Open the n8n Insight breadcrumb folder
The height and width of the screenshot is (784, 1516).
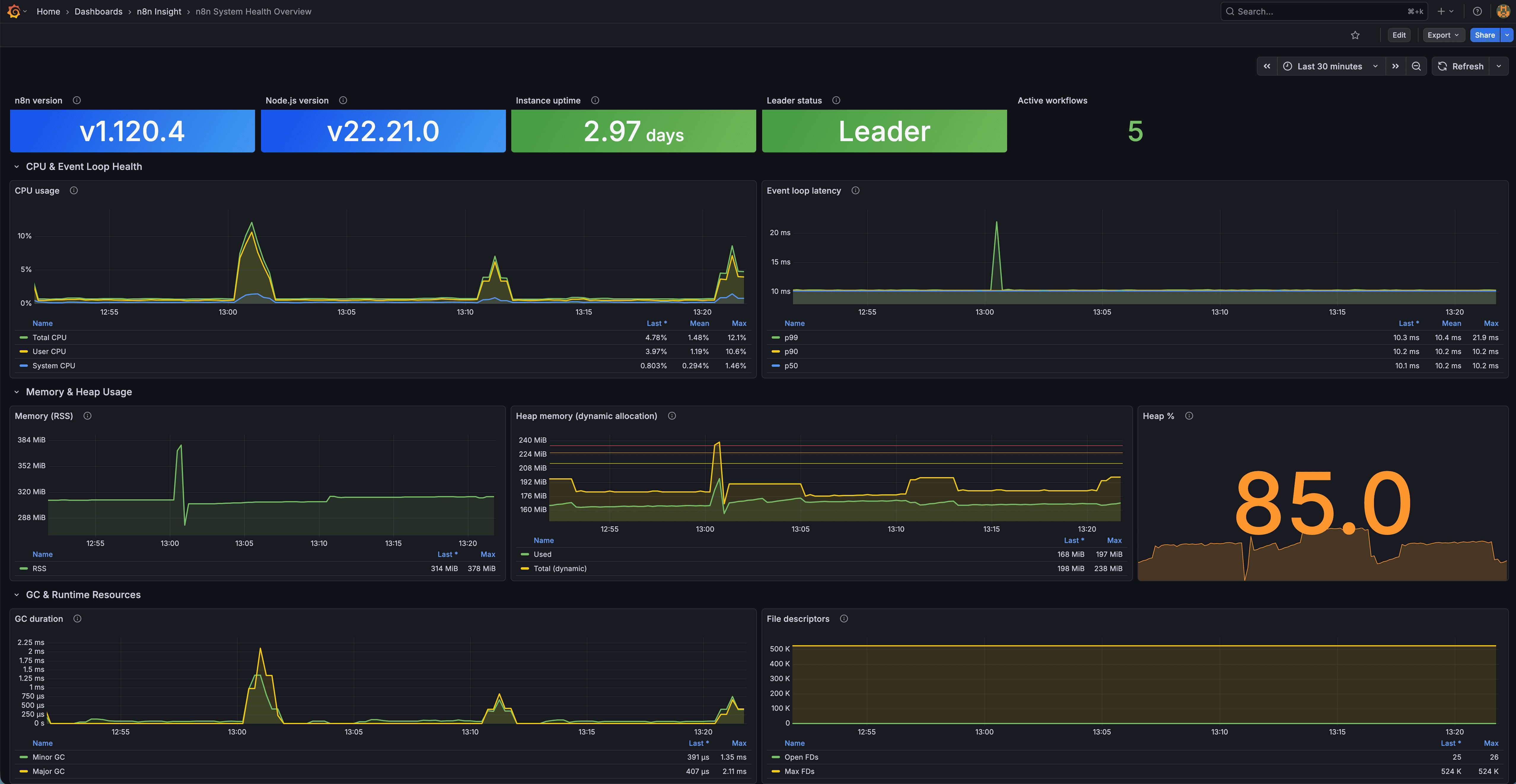pyautogui.click(x=159, y=11)
